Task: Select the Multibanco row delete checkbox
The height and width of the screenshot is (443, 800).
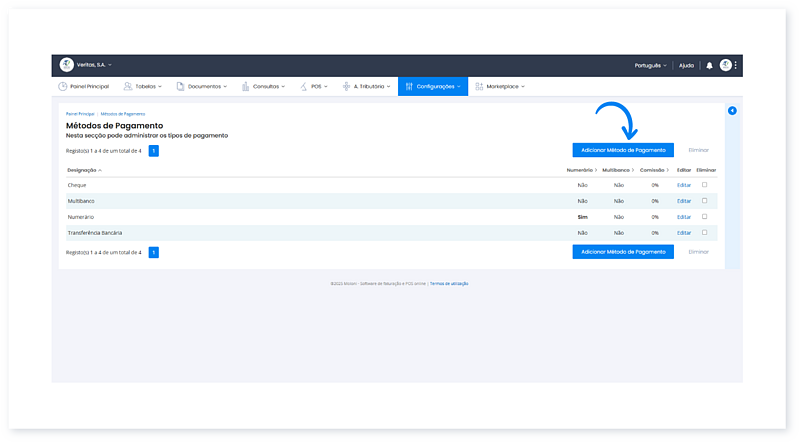Action: pos(705,201)
